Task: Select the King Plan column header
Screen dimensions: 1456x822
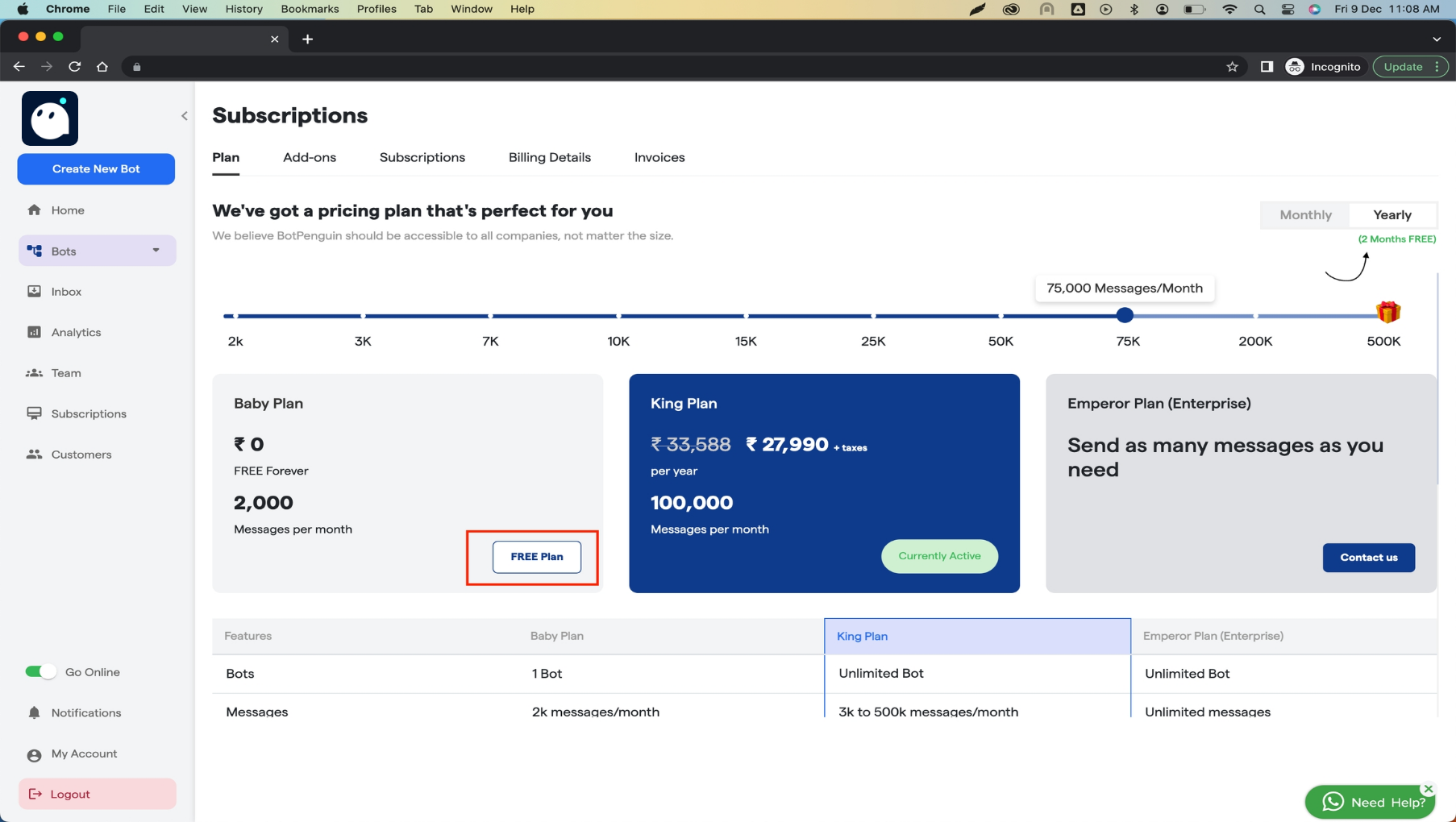Action: pos(977,636)
